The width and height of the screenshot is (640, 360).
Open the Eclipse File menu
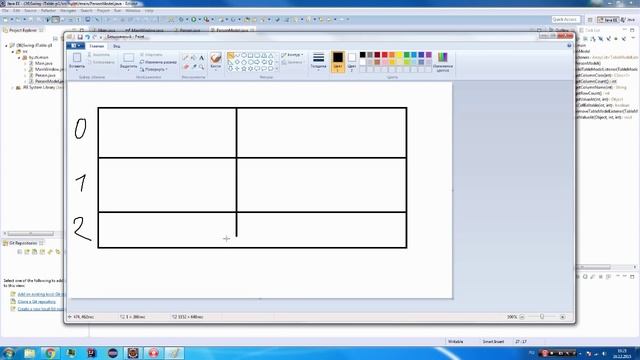tap(5, 11)
